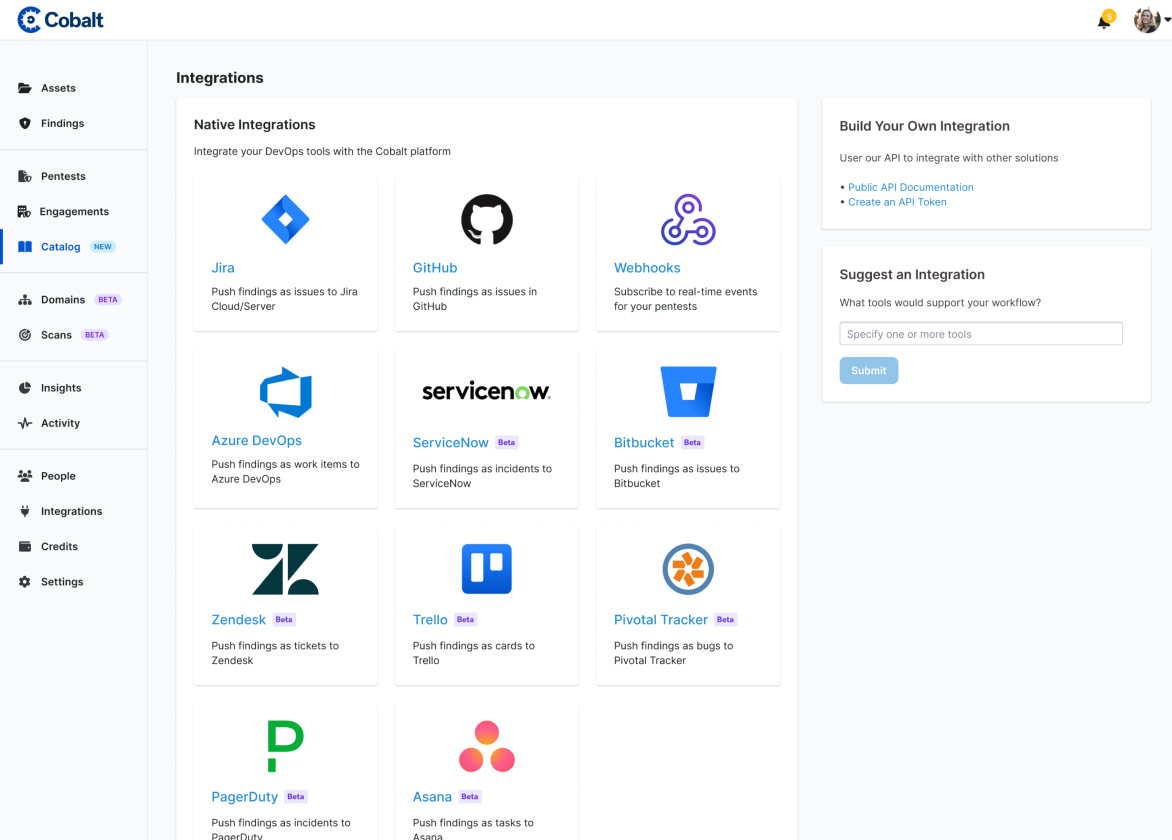Open the ServiceNow integration link
This screenshot has width=1172, height=840.
pyautogui.click(x=451, y=442)
